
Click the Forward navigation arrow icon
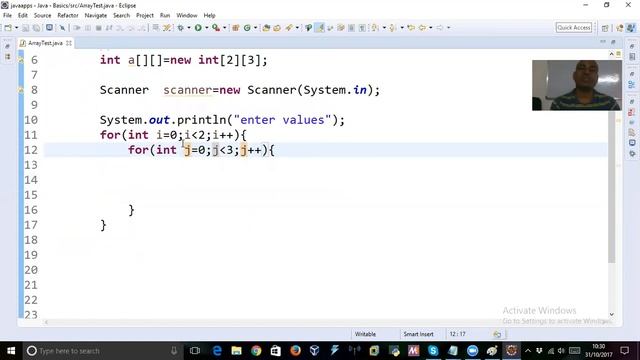[440, 28]
